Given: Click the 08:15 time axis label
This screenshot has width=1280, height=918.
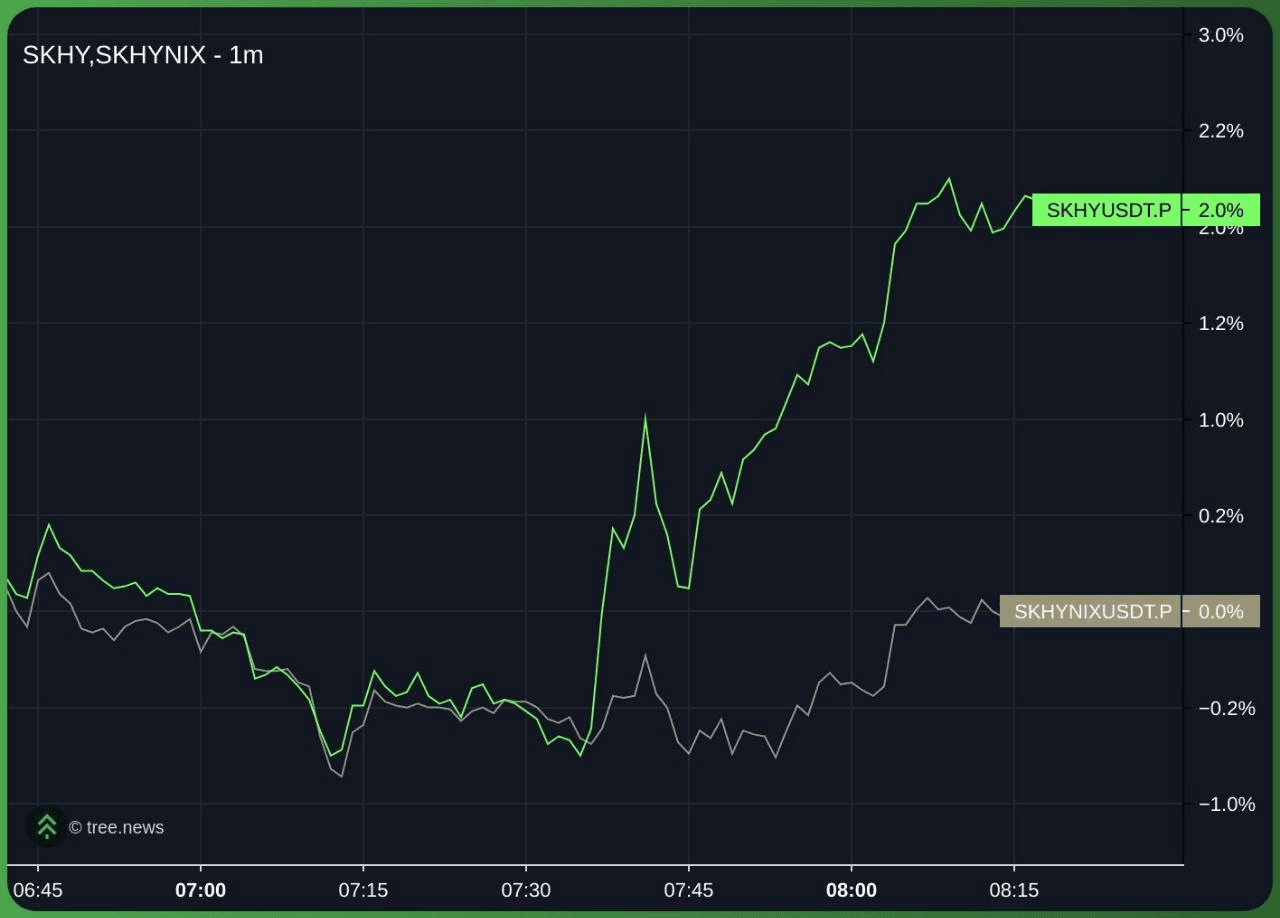Looking at the screenshot, I should [x=1014, y=890].
